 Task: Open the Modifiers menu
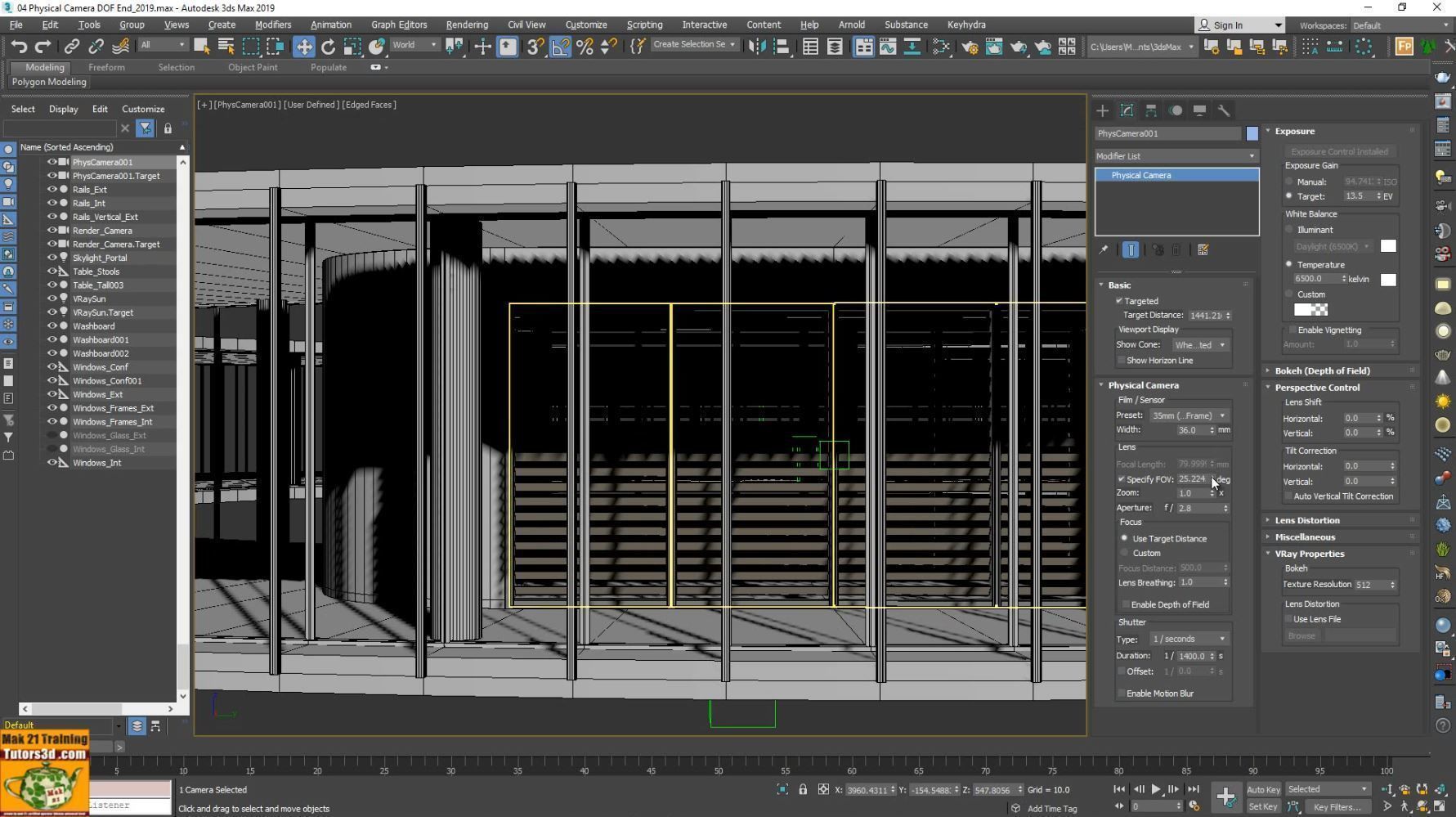273,25
